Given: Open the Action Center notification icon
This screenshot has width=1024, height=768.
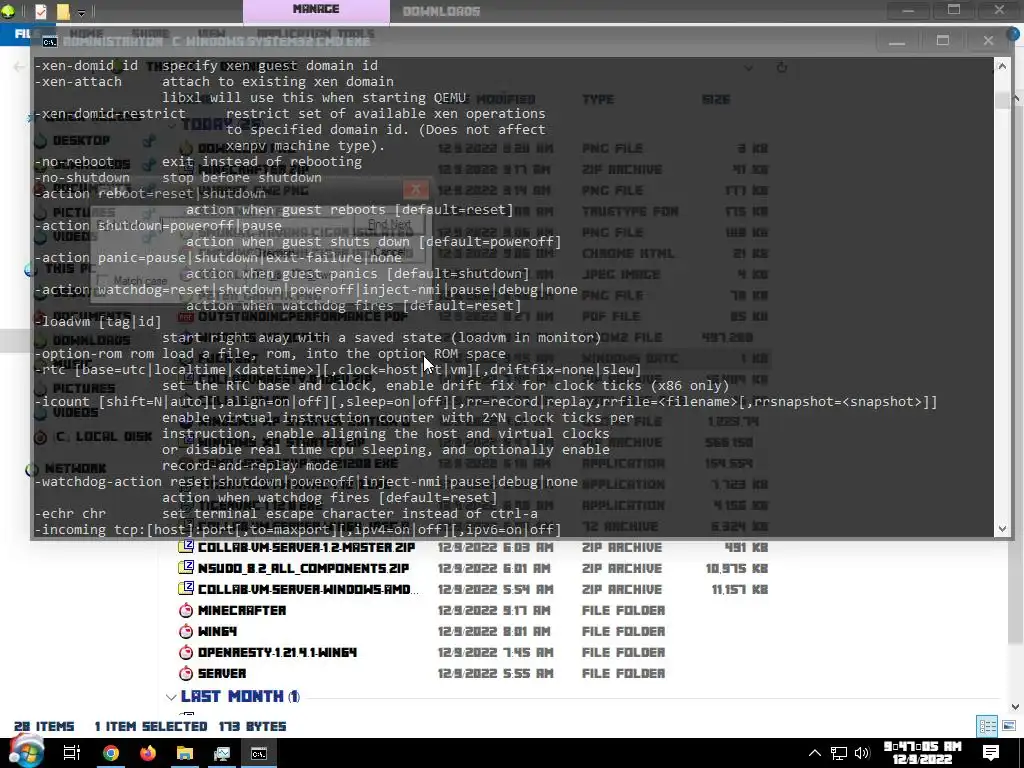Looking at the screenshot, I should (991, 753).
